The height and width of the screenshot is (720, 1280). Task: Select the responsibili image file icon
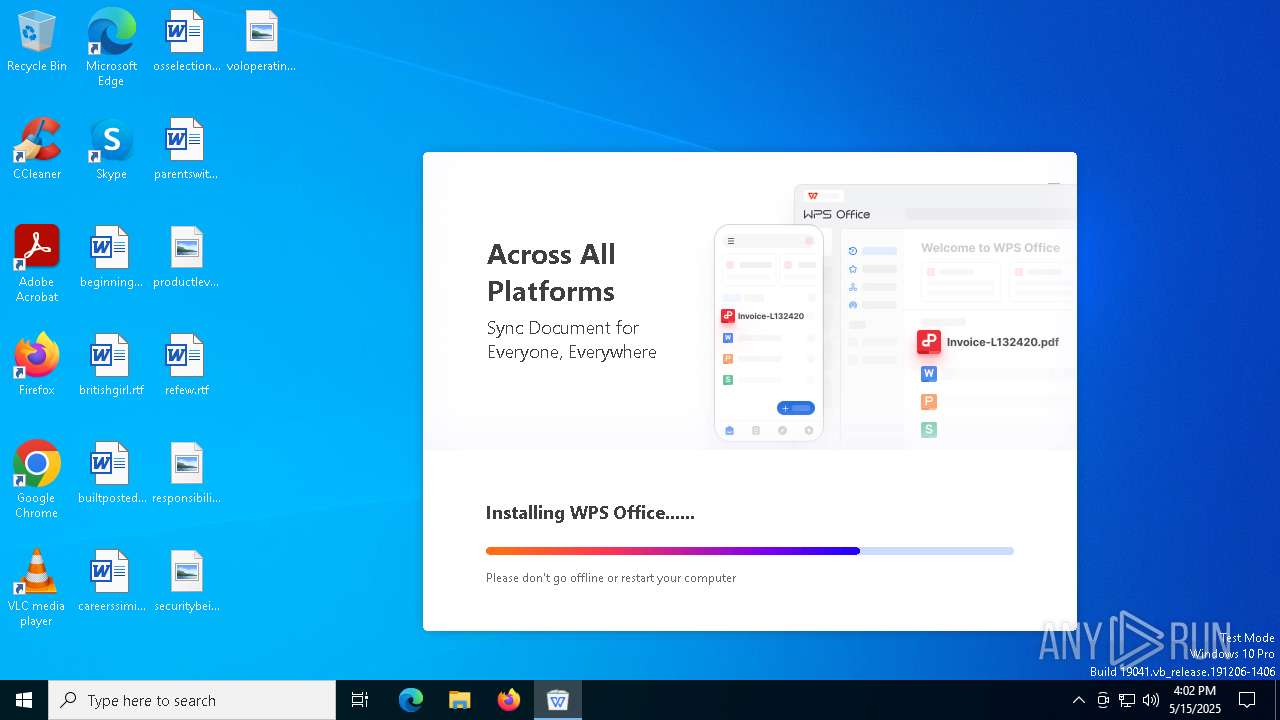pos(186,472)
